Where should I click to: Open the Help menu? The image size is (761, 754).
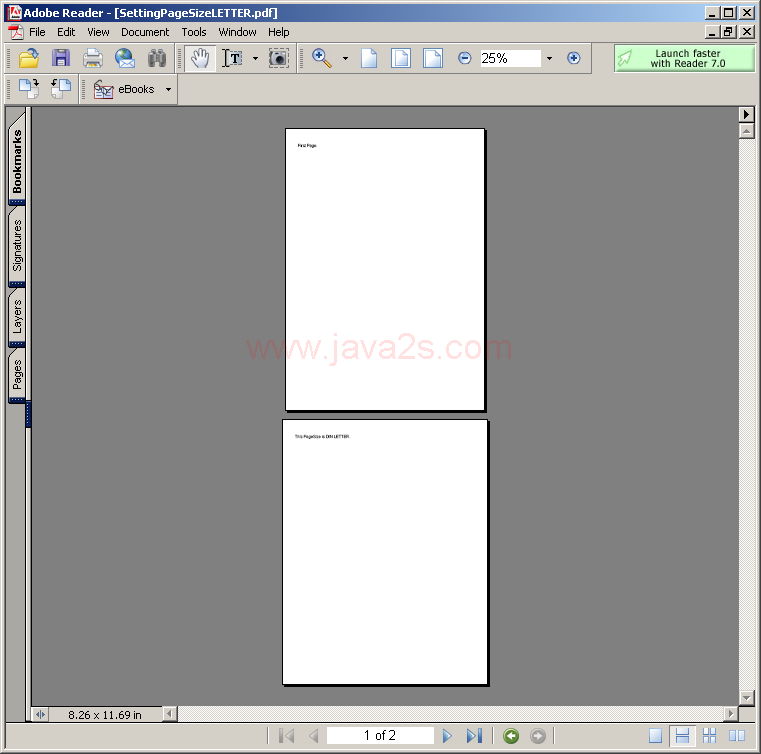pos(279,32)
